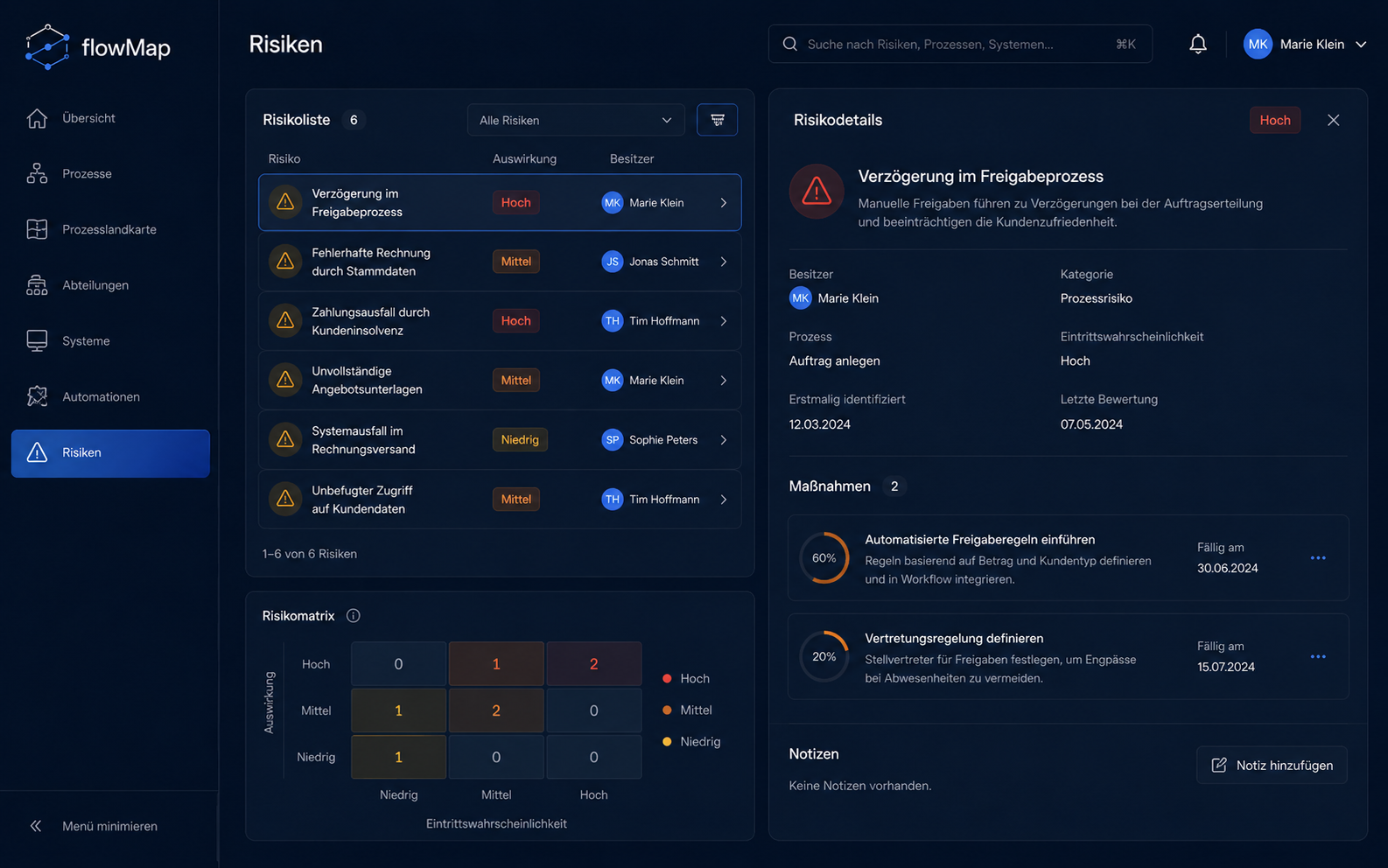Viewport: 1388px width, 868px height.
Task: Click the Hoch badge in Risikodetails header
Action: pos(1274,120)
